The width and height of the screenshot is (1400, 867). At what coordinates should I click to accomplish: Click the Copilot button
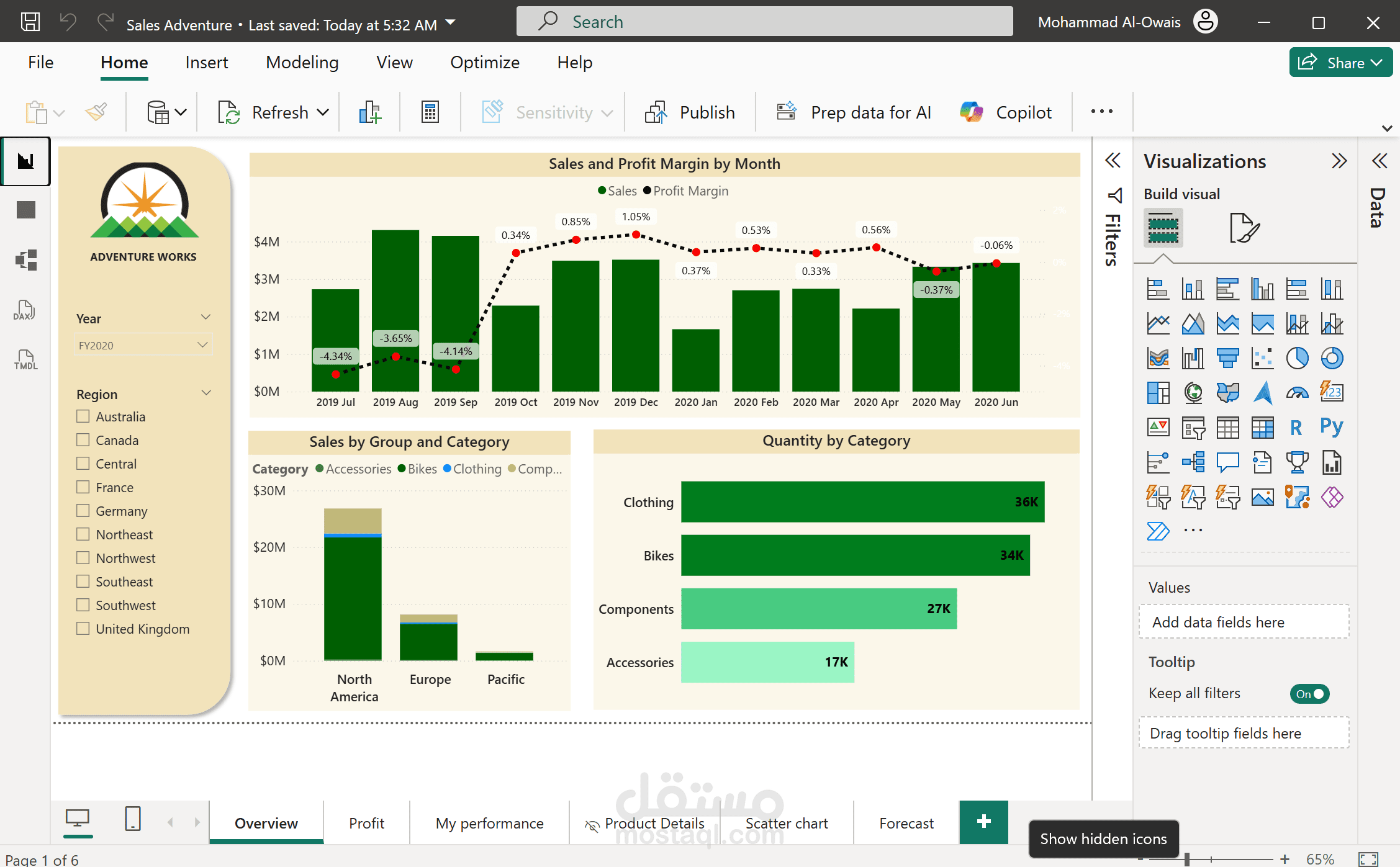pyautogui.click(x=1006, y=112)
